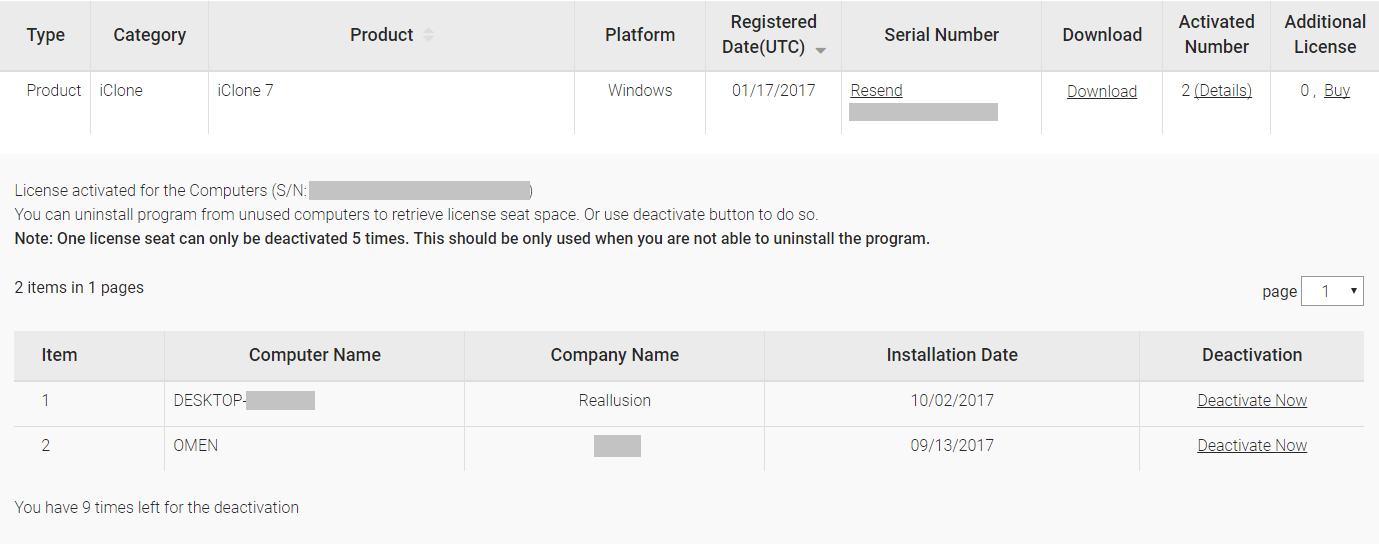Screen dimensions: 1379x544
Task: Open activated number Details link
Action: [x=1223, y=90]
